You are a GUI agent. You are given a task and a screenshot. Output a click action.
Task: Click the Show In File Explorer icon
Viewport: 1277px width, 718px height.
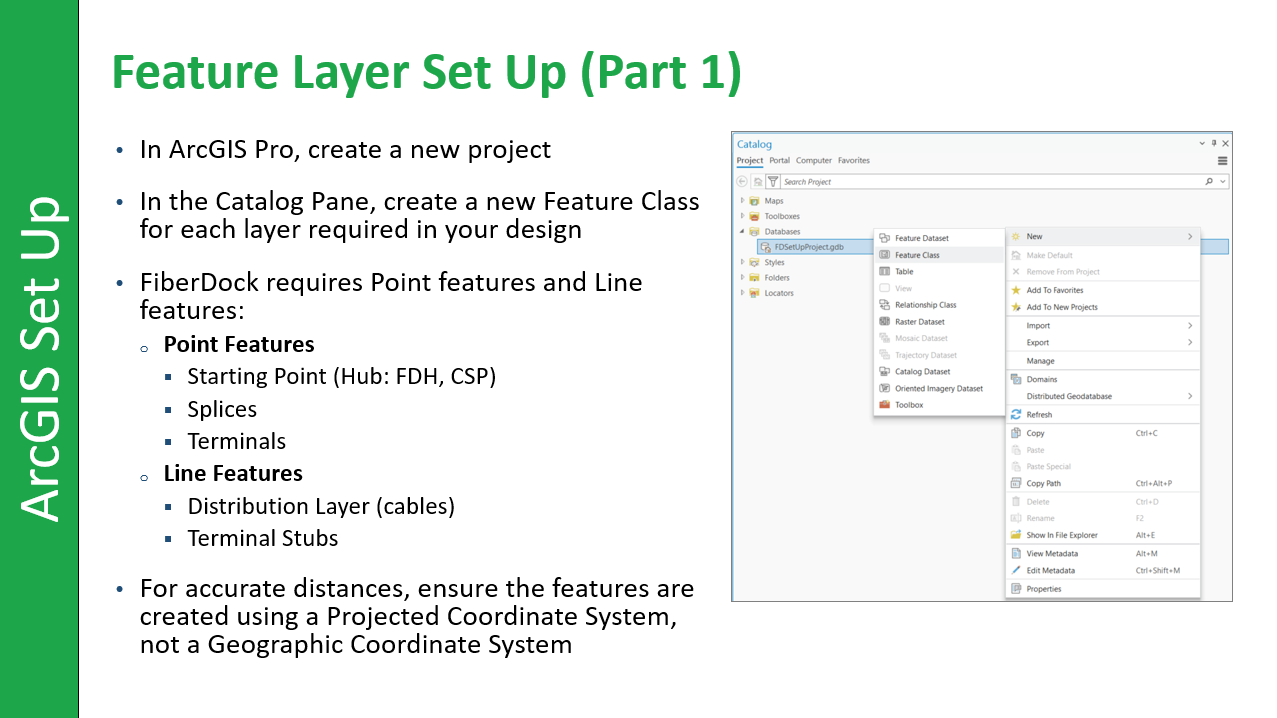point(1016,535)
